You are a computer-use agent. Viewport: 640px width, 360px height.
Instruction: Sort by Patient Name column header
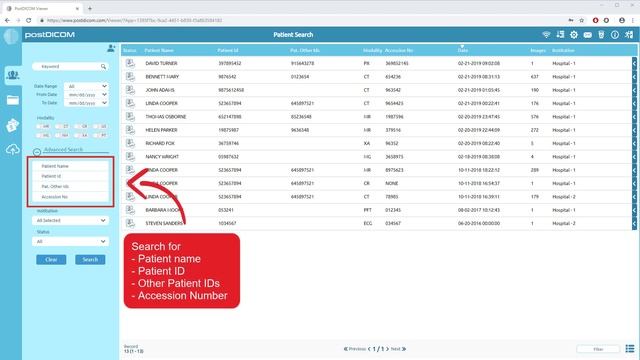click(159, 51)
